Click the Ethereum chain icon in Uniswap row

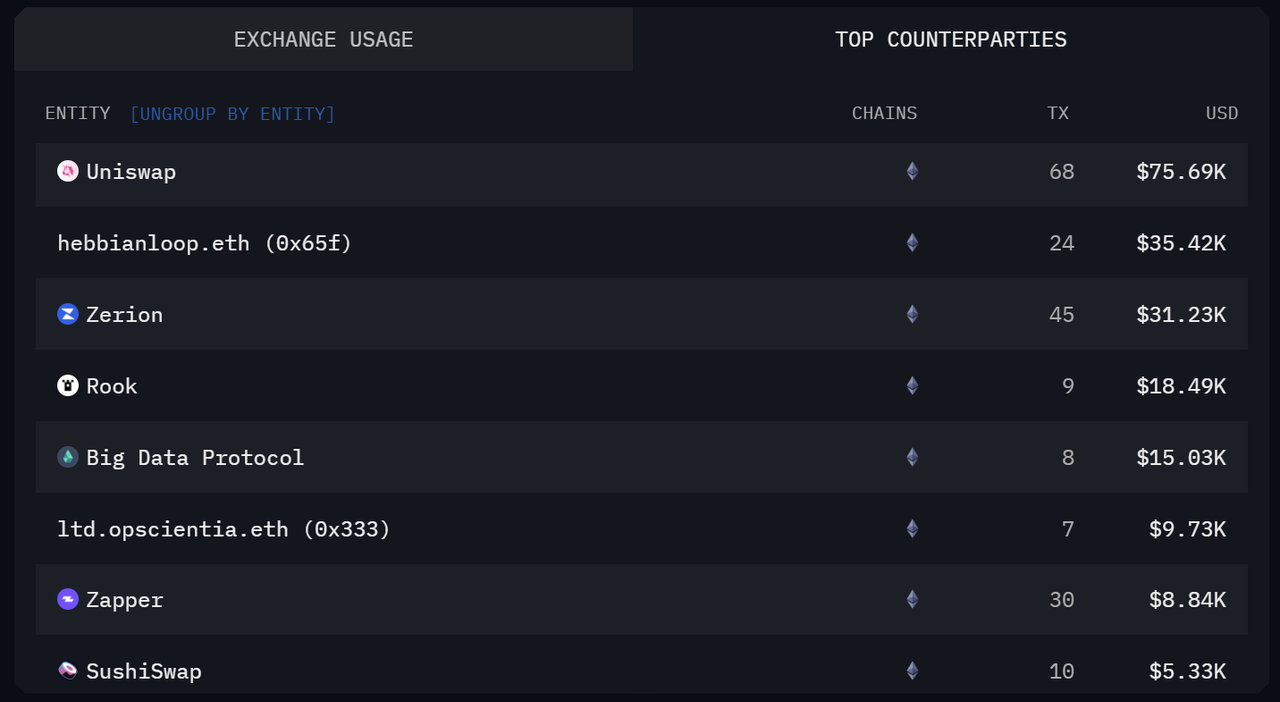tap(912, 171)
